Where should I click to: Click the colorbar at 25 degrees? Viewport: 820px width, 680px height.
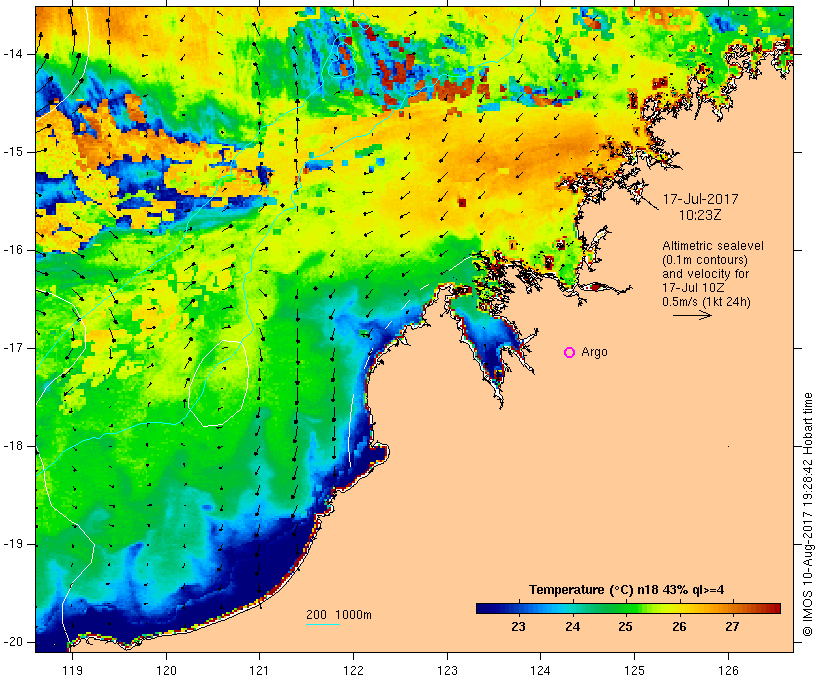[625, 608]
